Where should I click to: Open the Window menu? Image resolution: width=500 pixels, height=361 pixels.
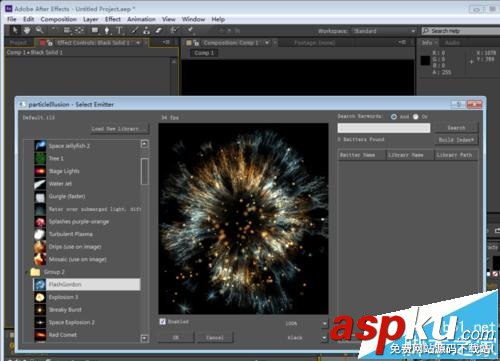pyautogui.click(x=193, y=19)
